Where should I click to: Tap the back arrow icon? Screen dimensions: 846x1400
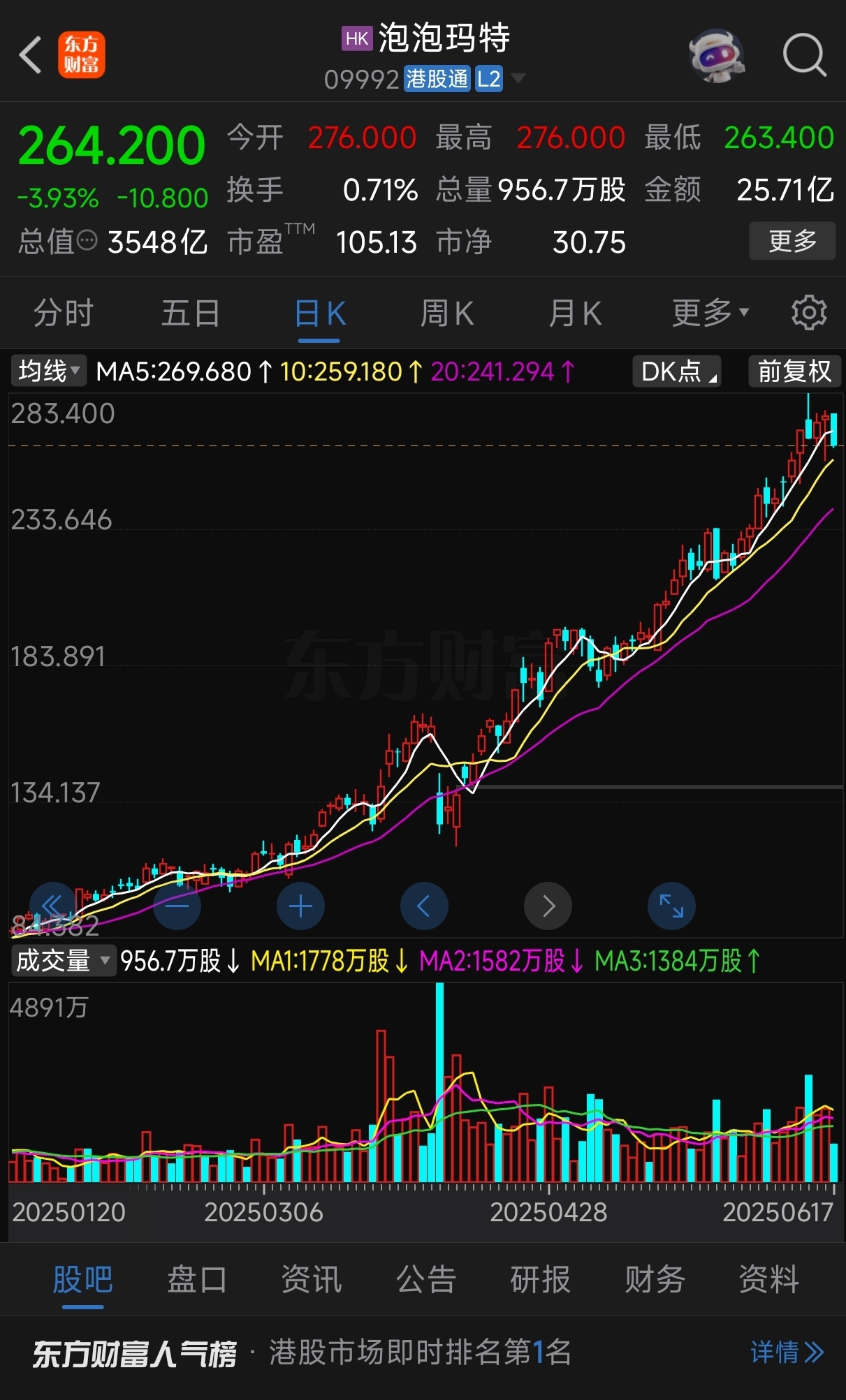[x=30, y=54]
